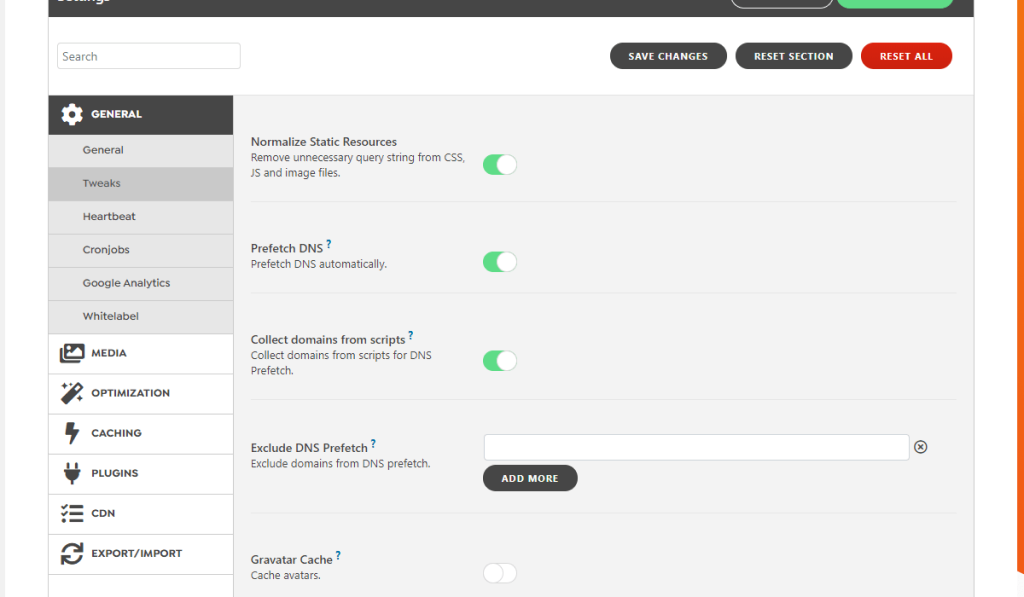Enable Gravatar Cache toggle
The image size is (1024, 597).
[x=500, y=573]
